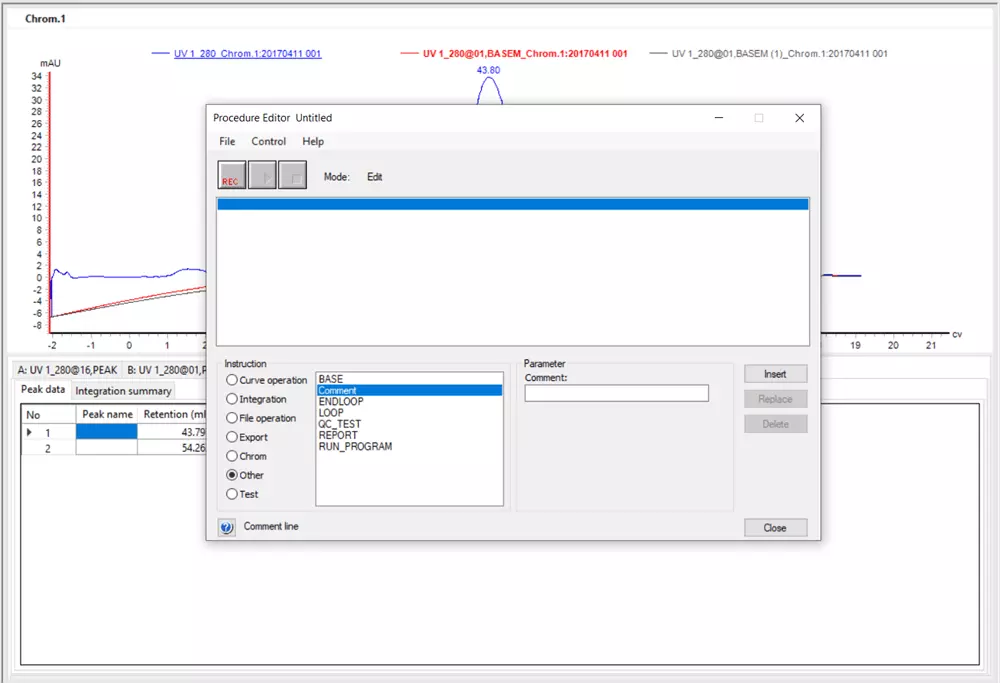This screenshot has height=683, width=1000.
Task: Click the Insert button
Action: click(775, 374)
